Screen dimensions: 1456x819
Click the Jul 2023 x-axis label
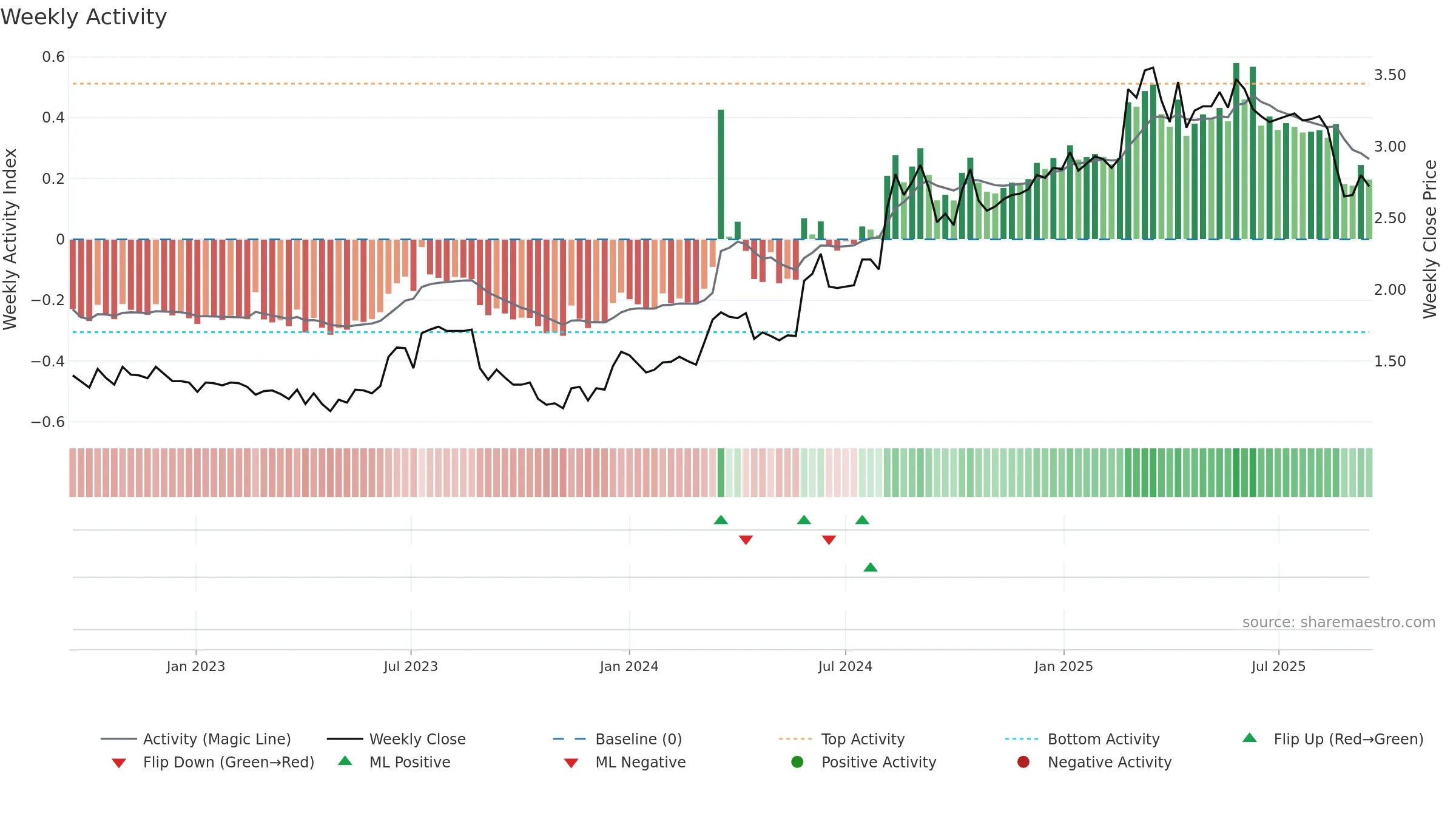point(411,666)
